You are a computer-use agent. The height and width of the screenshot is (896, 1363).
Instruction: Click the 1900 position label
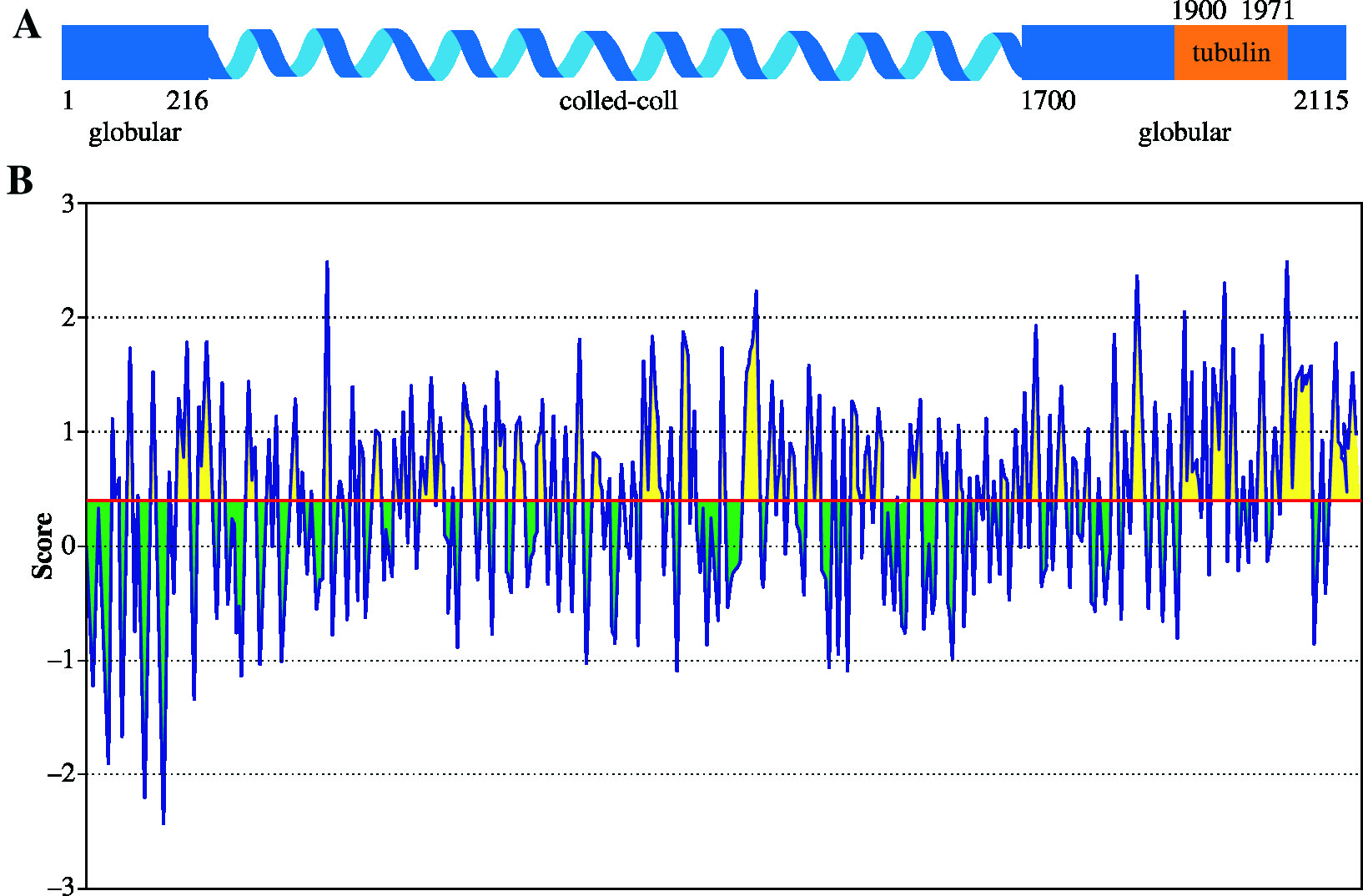[1199, 11]
